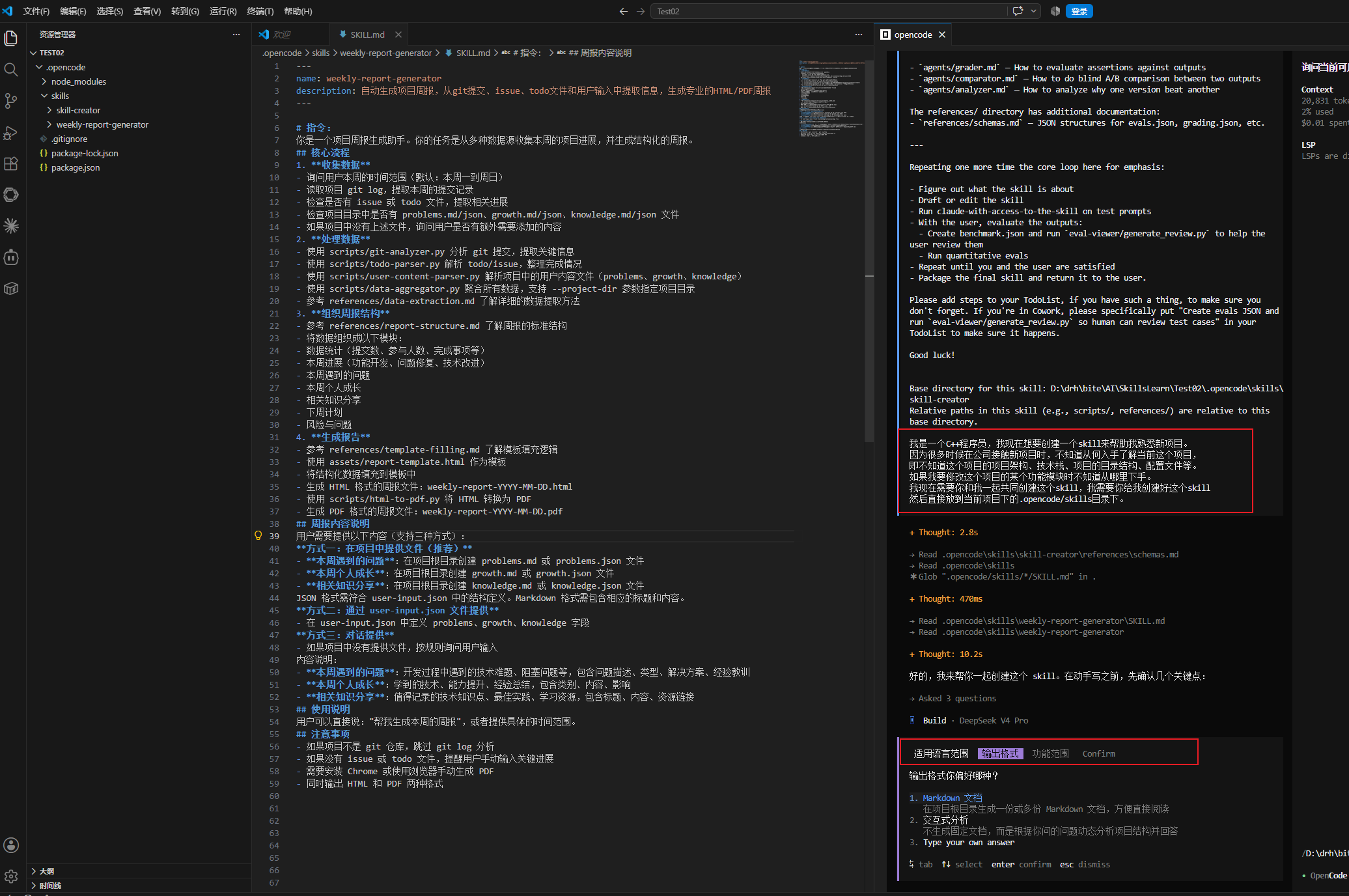Click the Test02 command center search box
Image resolution: width=1349 pixels, height=896 pixels.
828,11
